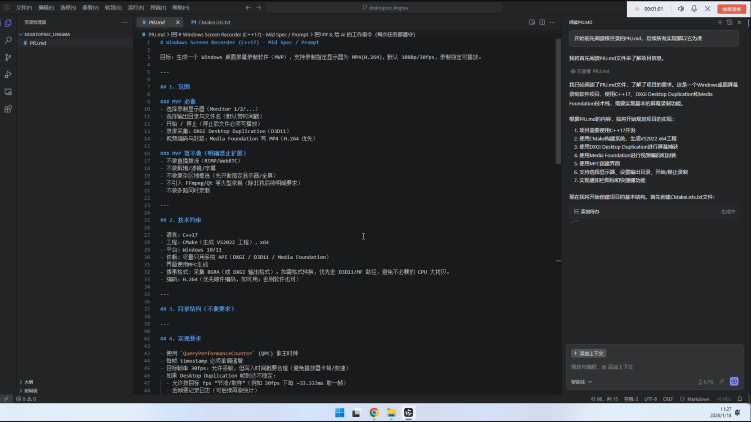Focus the chat message input field
This screenshot has height=422, width=751.
[654, 367]
